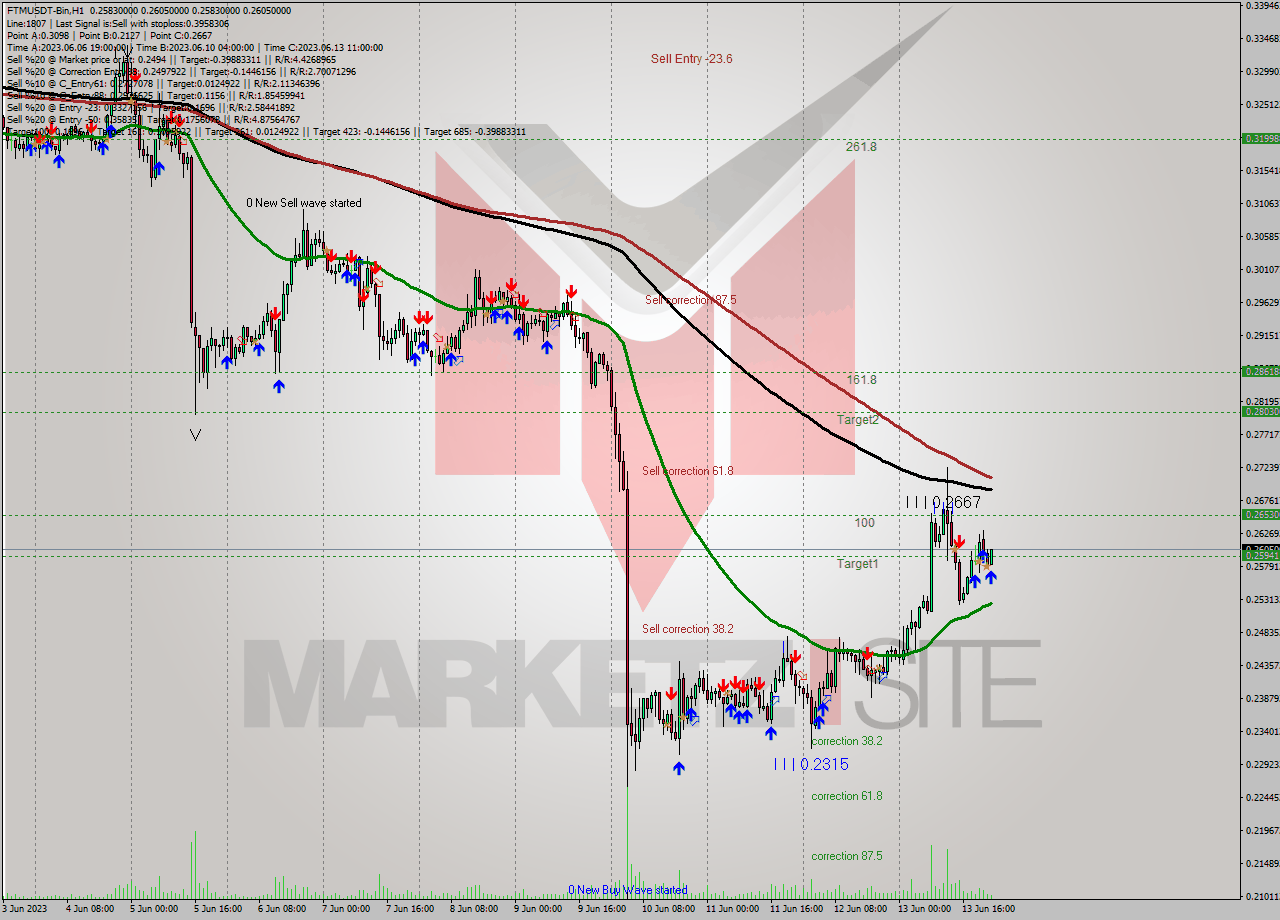This screenshot has height=920, width=1280.
Task: Click '9 Jun 16:00' on time axis
Action: 603,909
